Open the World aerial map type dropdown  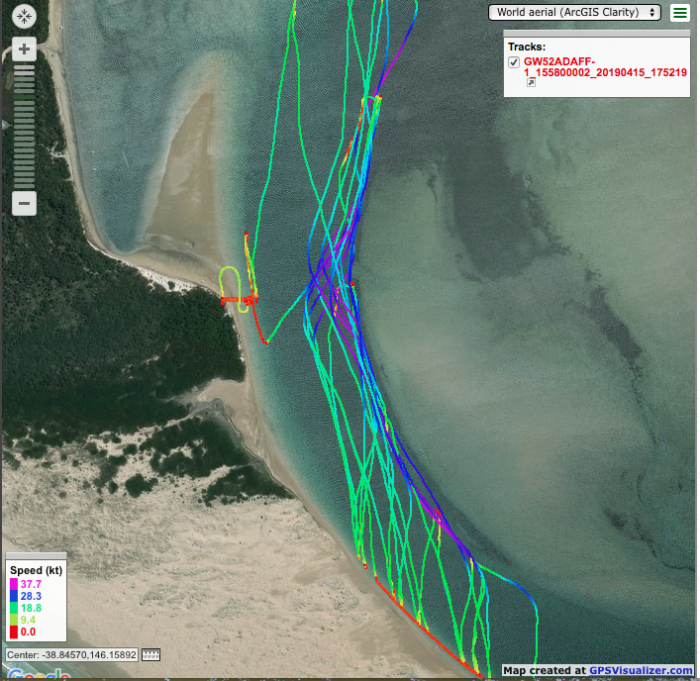[x=574, y=12]
